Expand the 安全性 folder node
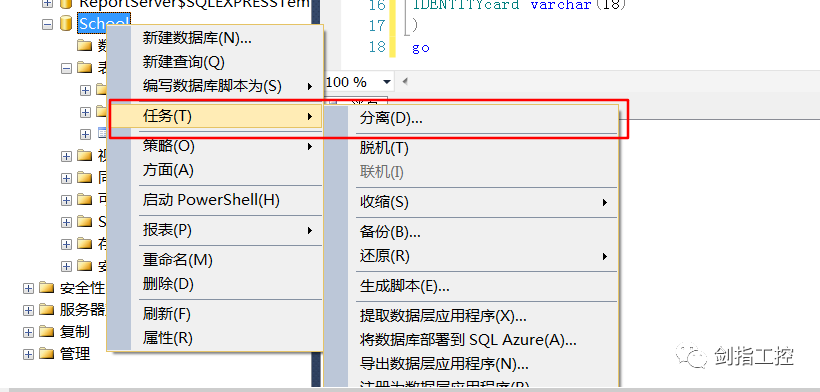This screenshot has width=820, height=392. point(29,288)
